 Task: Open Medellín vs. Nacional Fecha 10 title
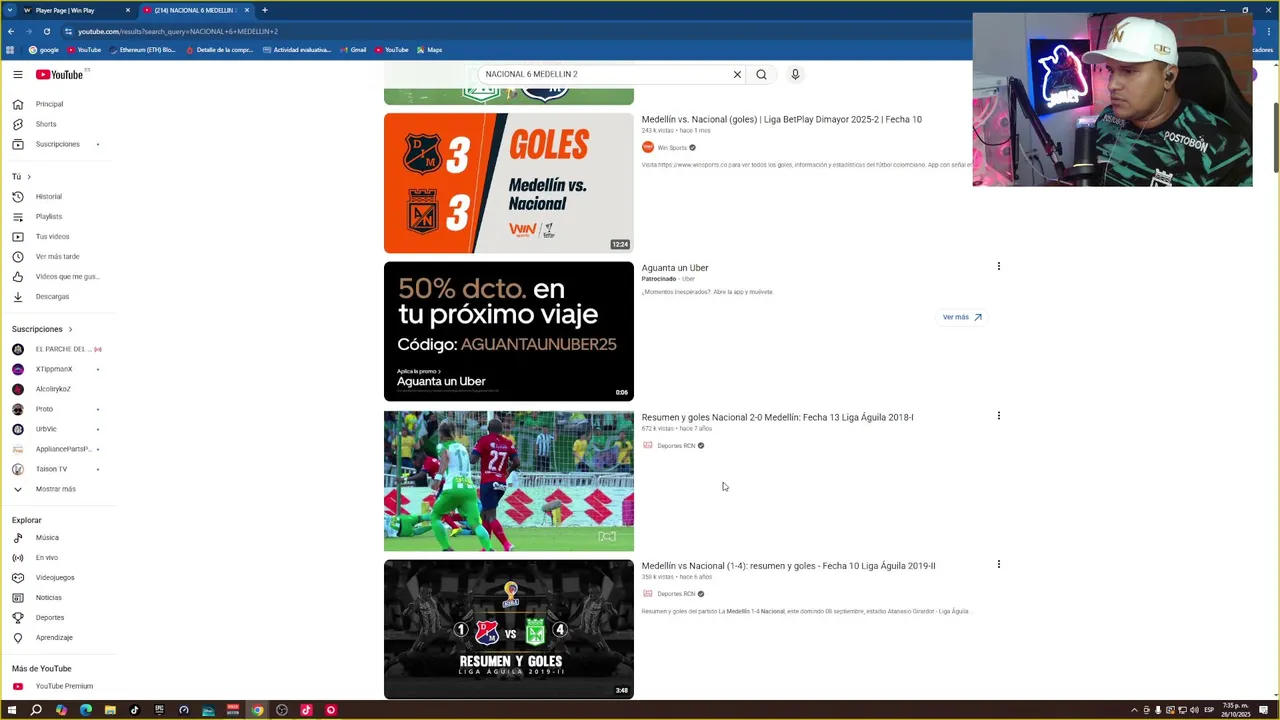tap(781, 119)
